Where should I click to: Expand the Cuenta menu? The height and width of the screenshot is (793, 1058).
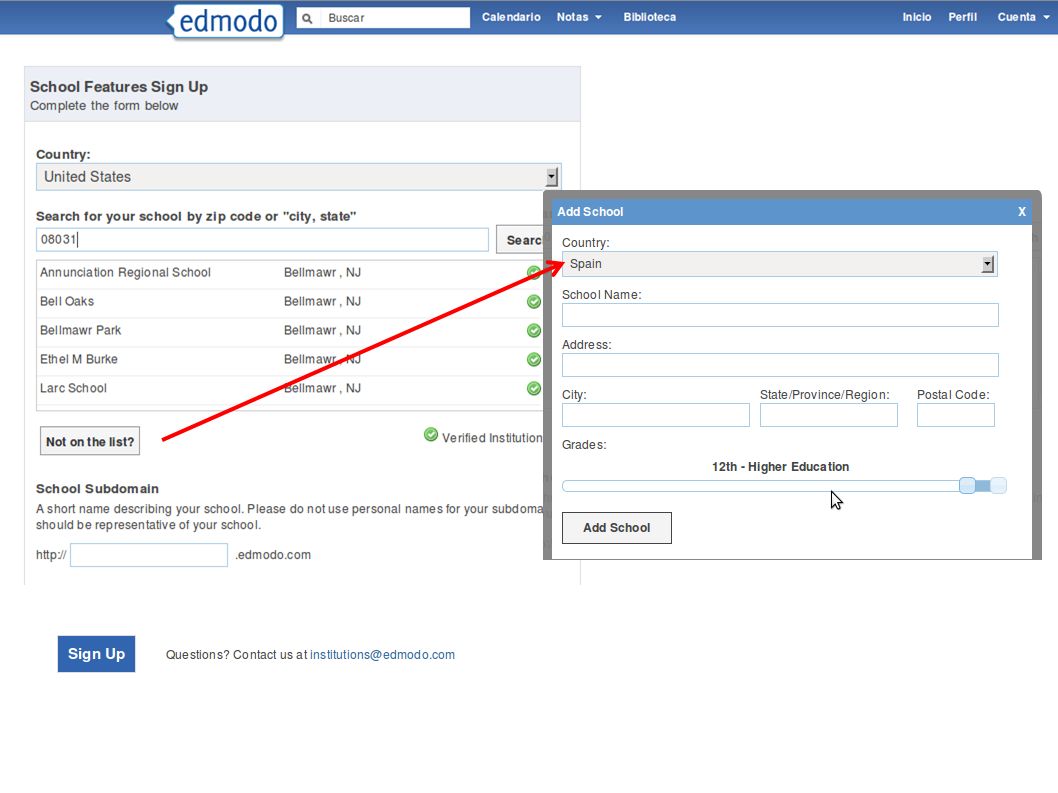pos(1023,18)
